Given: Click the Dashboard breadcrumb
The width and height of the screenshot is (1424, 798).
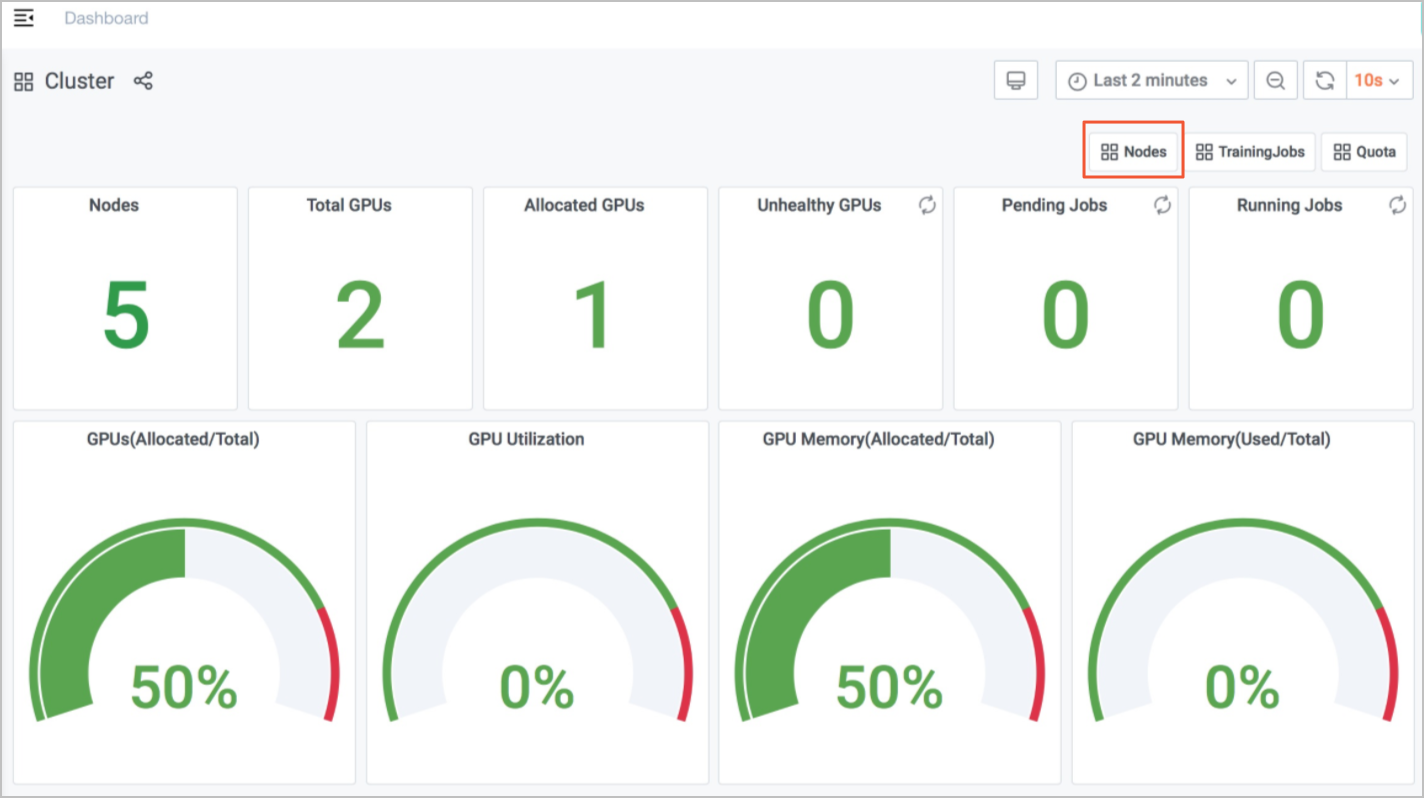Looking at the screenshot, I should point(106,18).
